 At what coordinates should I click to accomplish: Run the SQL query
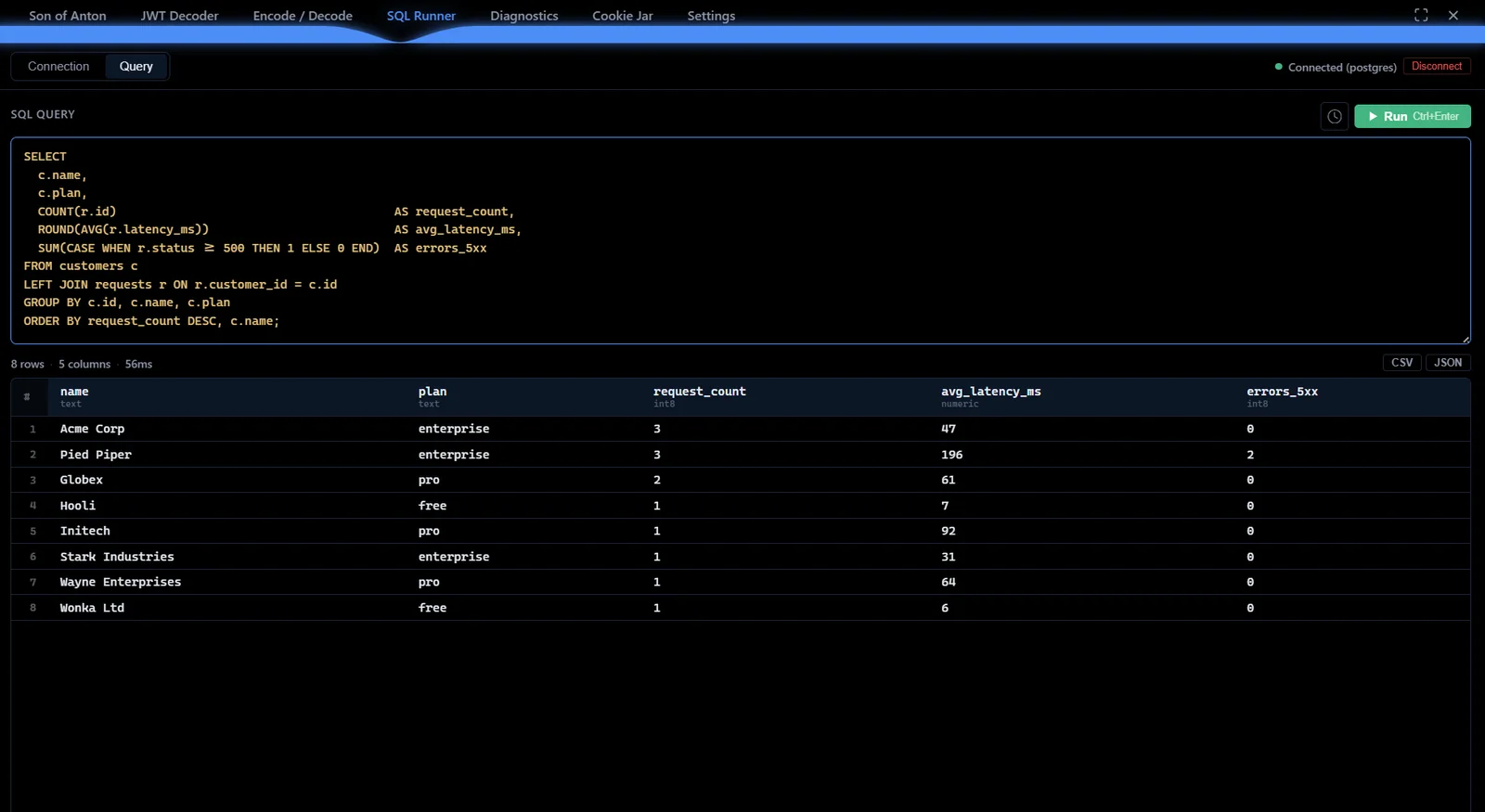point(1412,116)
